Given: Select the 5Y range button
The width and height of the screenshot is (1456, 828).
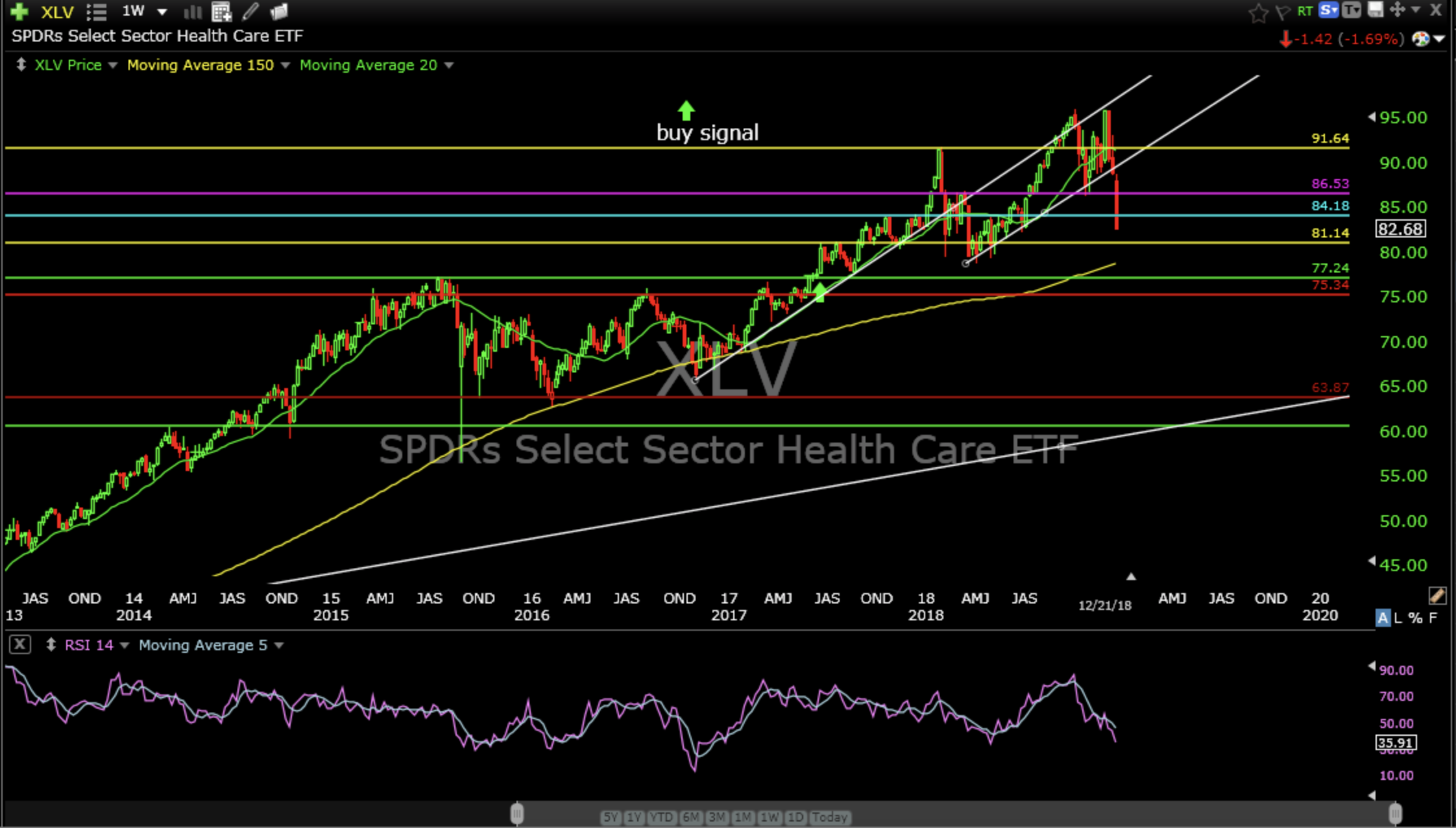Looking at the screenshot, I should 611,817.
